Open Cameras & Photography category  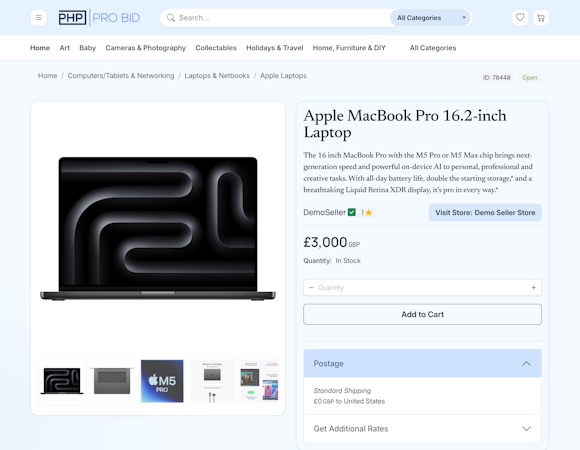[146, 48]
